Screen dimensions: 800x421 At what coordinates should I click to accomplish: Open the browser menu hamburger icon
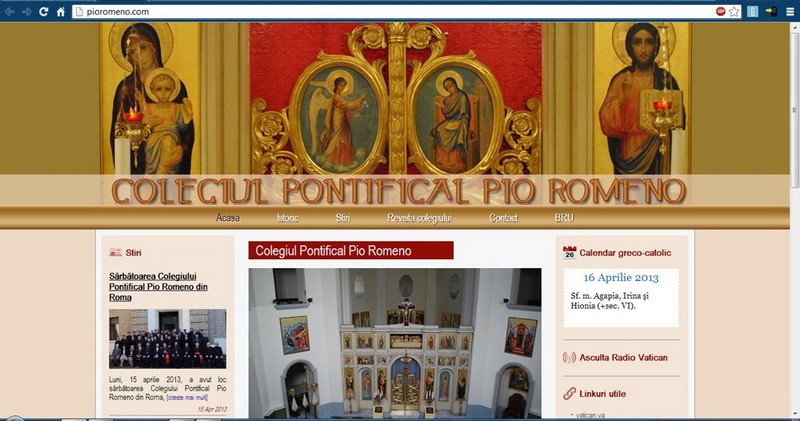click(x=790, y=11)
